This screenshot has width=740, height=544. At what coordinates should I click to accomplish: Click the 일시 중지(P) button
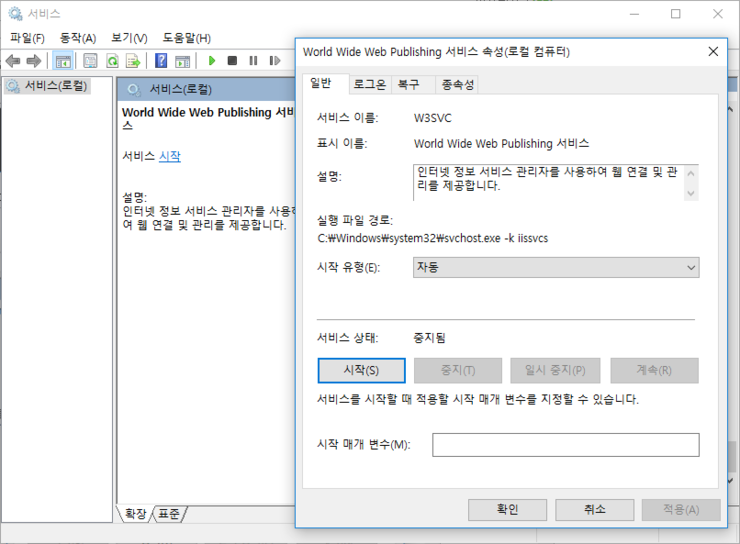coord(555,370)
